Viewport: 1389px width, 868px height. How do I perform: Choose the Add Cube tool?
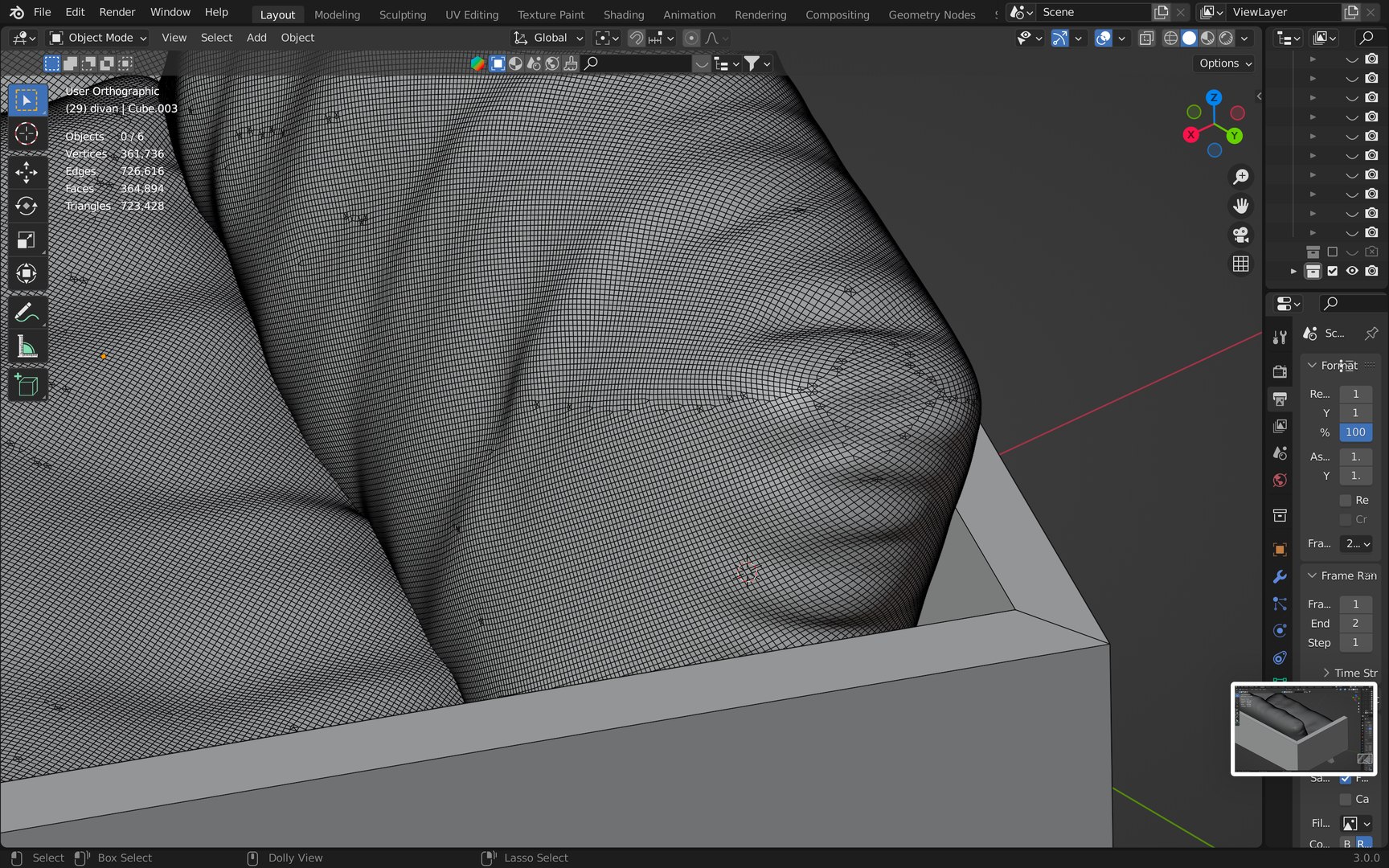pos(27,386)
